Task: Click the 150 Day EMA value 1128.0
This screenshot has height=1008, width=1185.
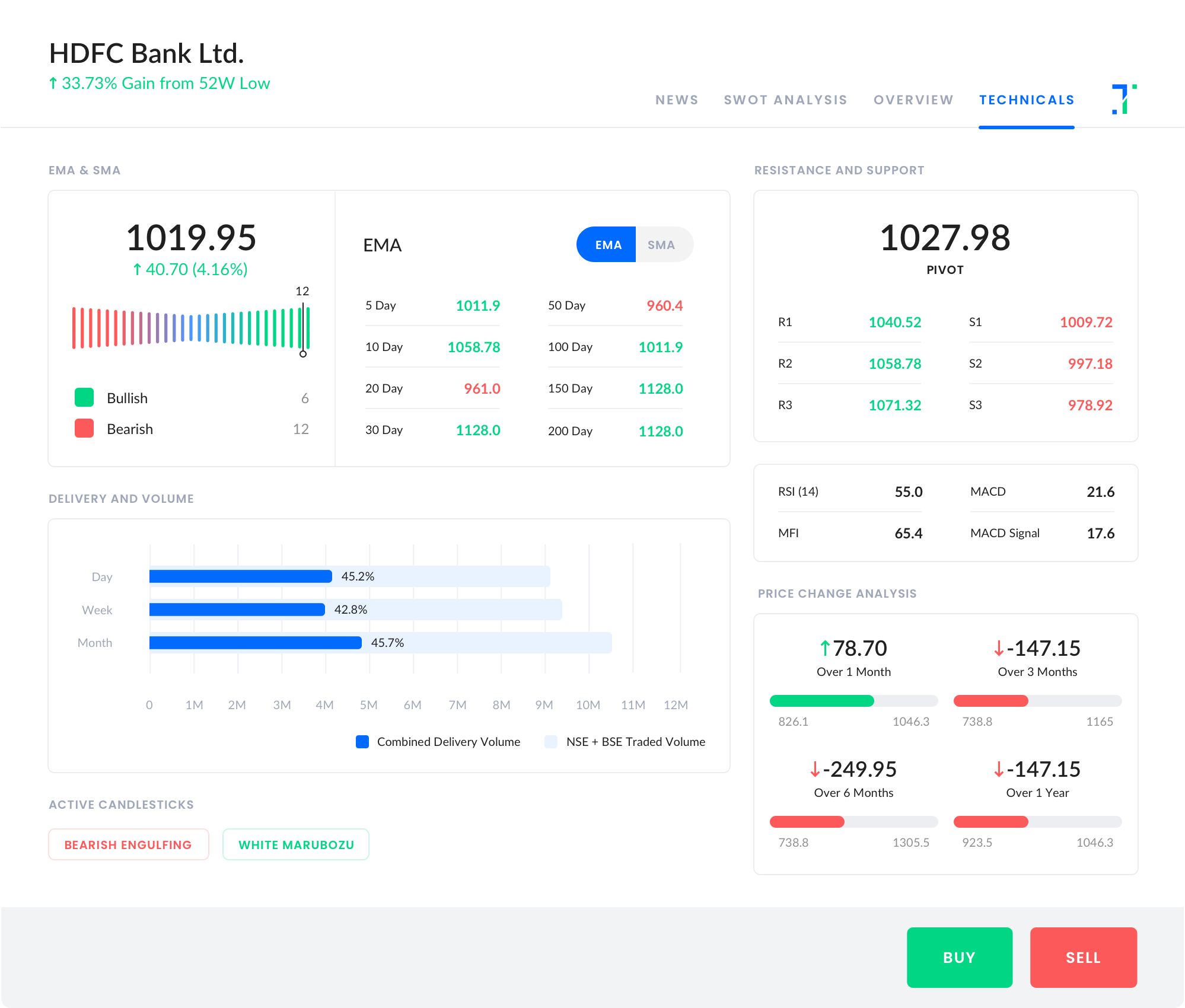Action: [660, 388]
